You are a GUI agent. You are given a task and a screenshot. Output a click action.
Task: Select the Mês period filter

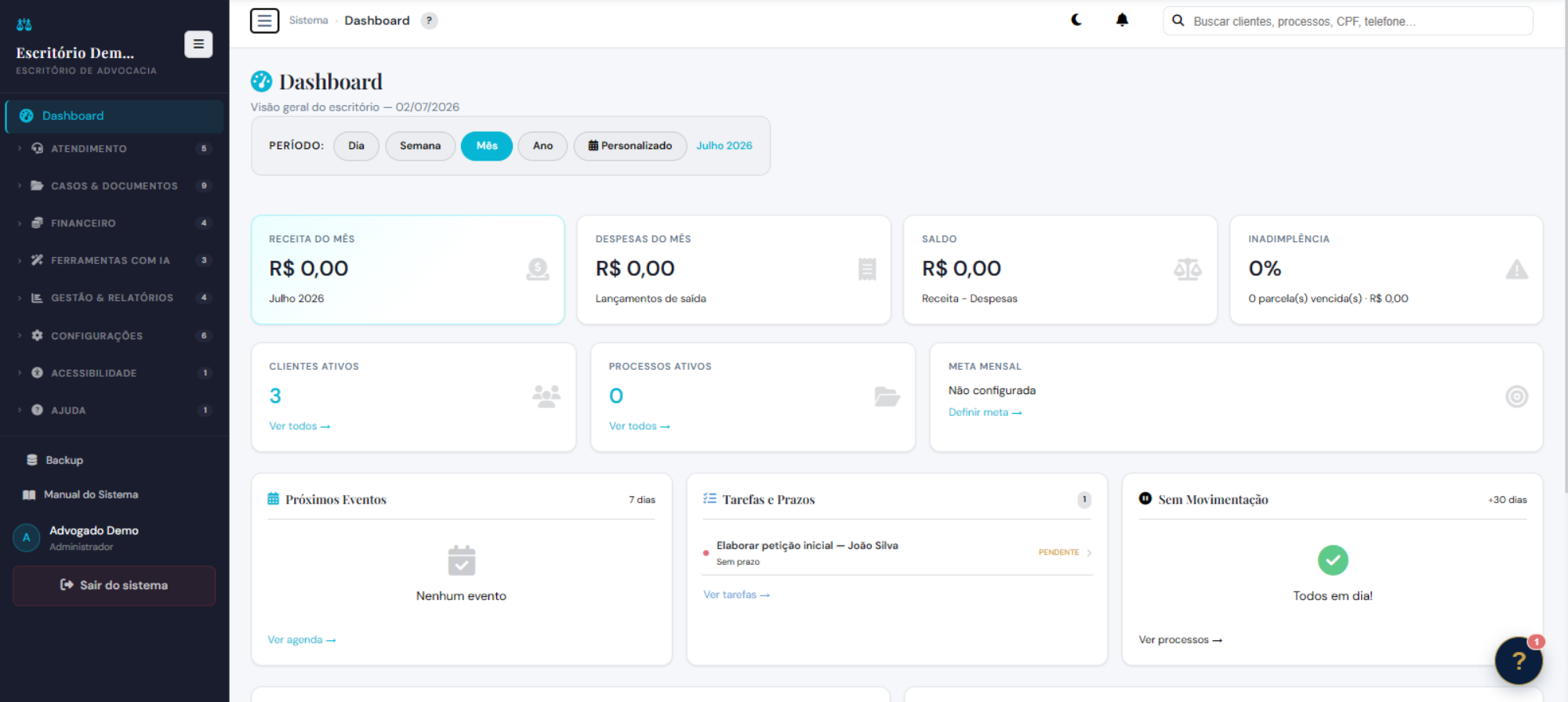[487, 146]
